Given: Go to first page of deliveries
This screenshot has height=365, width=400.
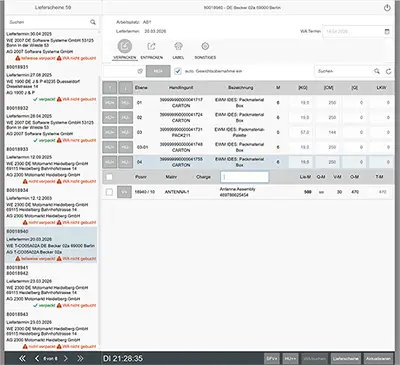Looking at the screenshot, I should coord(22,358).
